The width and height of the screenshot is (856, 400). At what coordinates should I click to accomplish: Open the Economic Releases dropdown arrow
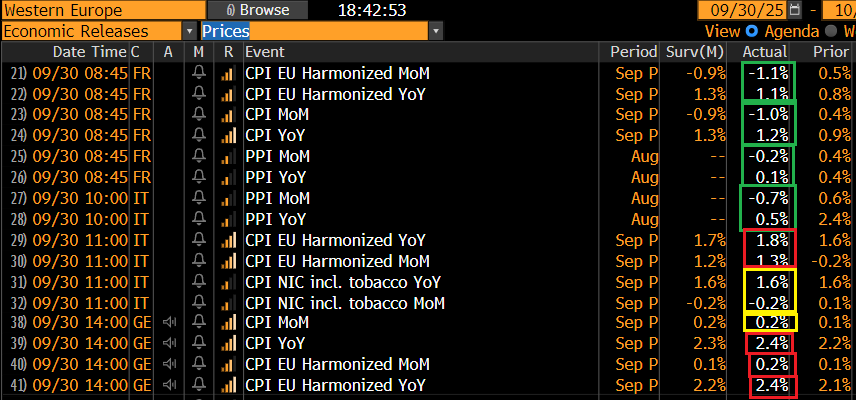click(189, 31)
